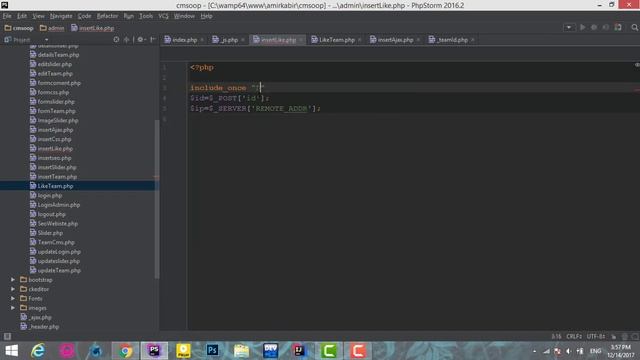
Task: Click the volume speaker tray icon
Action: [569, 351]
